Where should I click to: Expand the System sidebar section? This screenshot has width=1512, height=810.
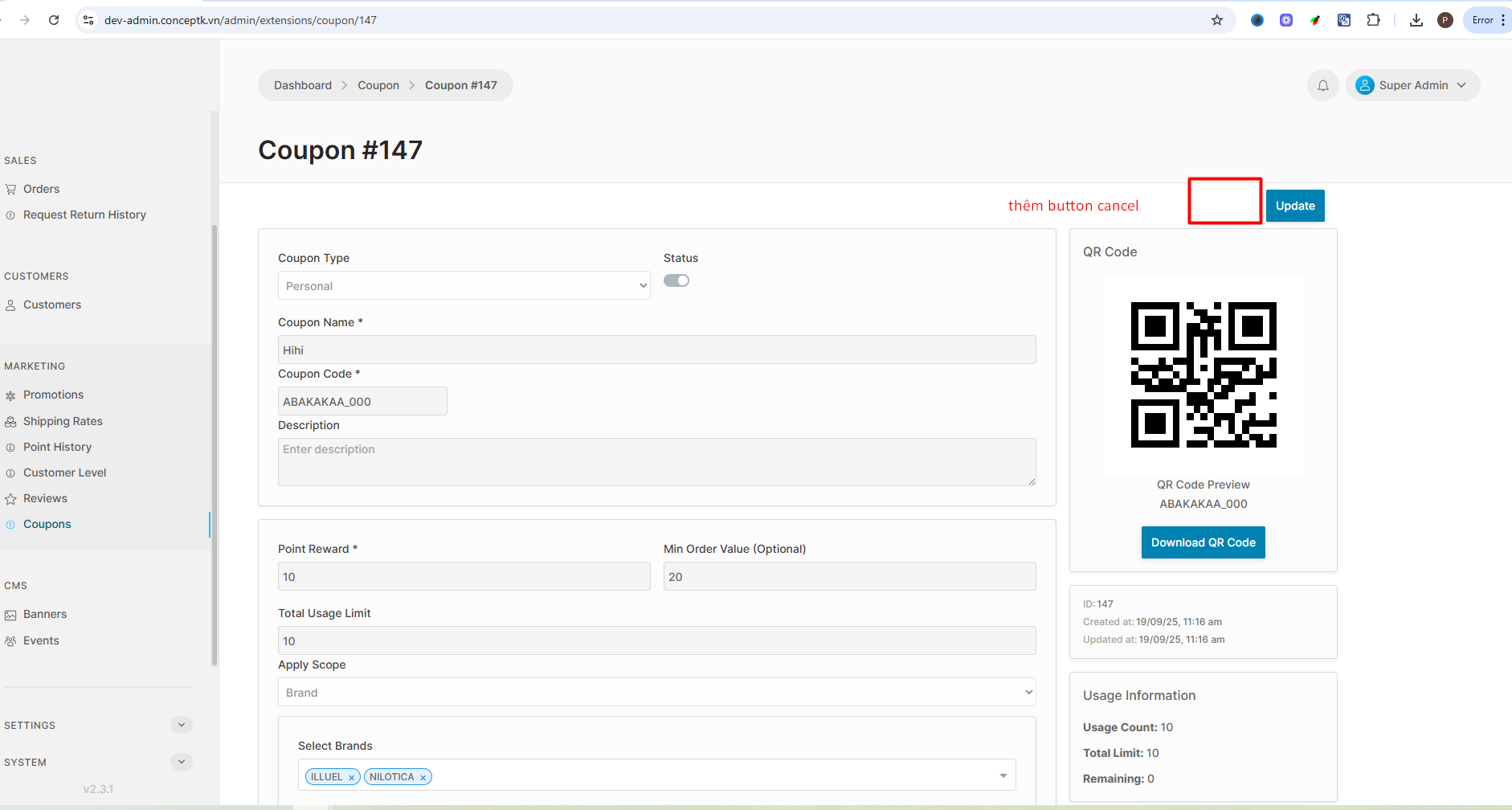(182, 762)
